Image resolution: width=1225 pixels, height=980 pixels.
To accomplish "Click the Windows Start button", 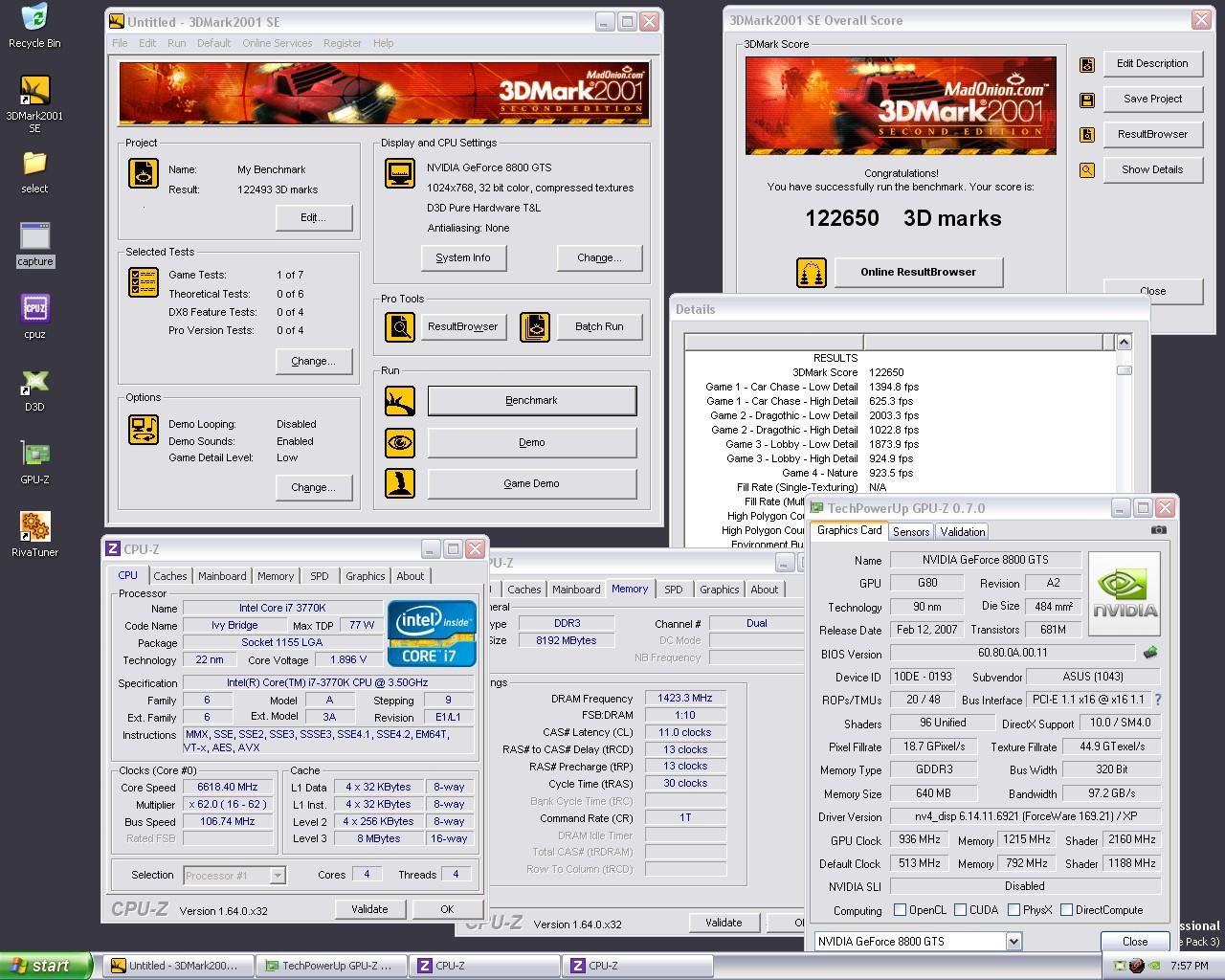I will (46, 966).
